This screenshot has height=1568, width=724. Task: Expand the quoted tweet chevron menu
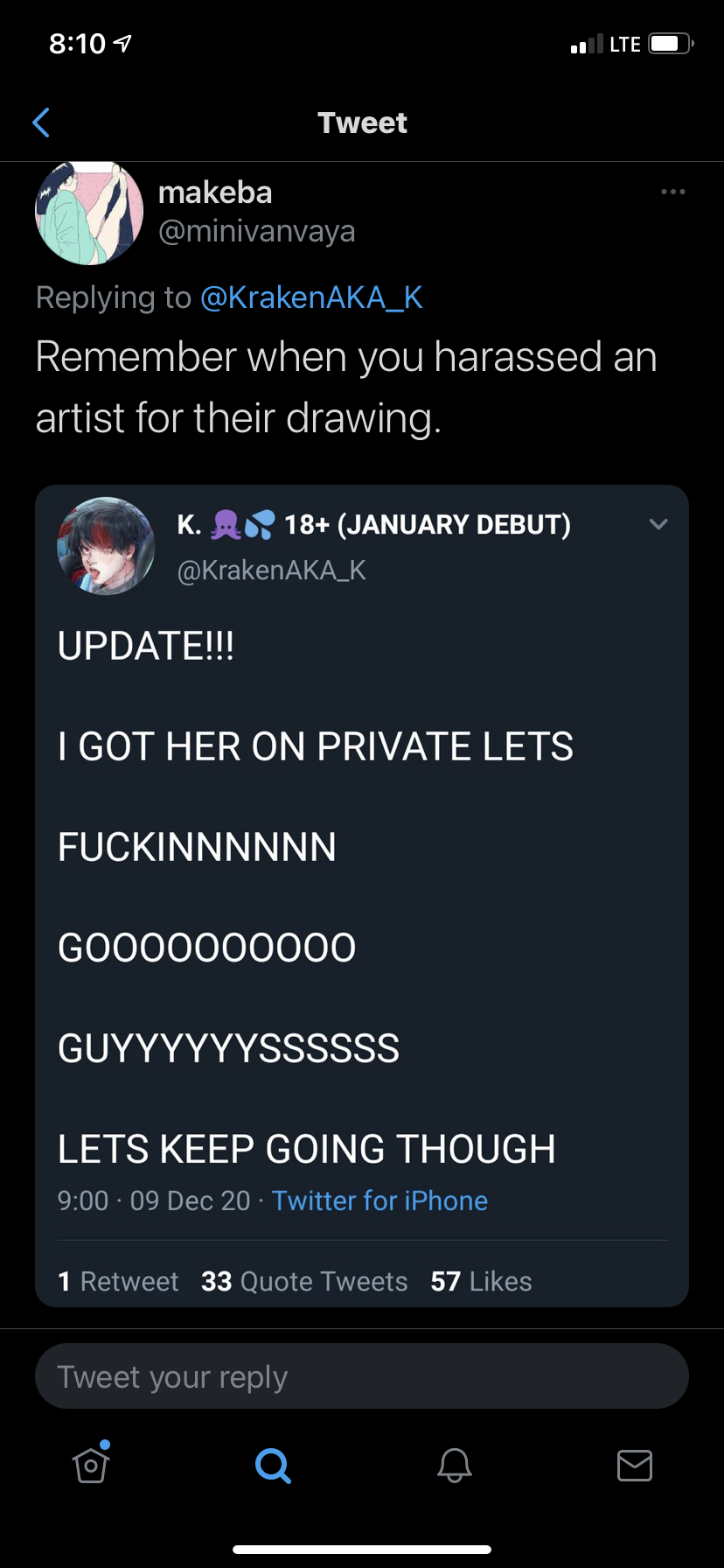tap(658, 524)
